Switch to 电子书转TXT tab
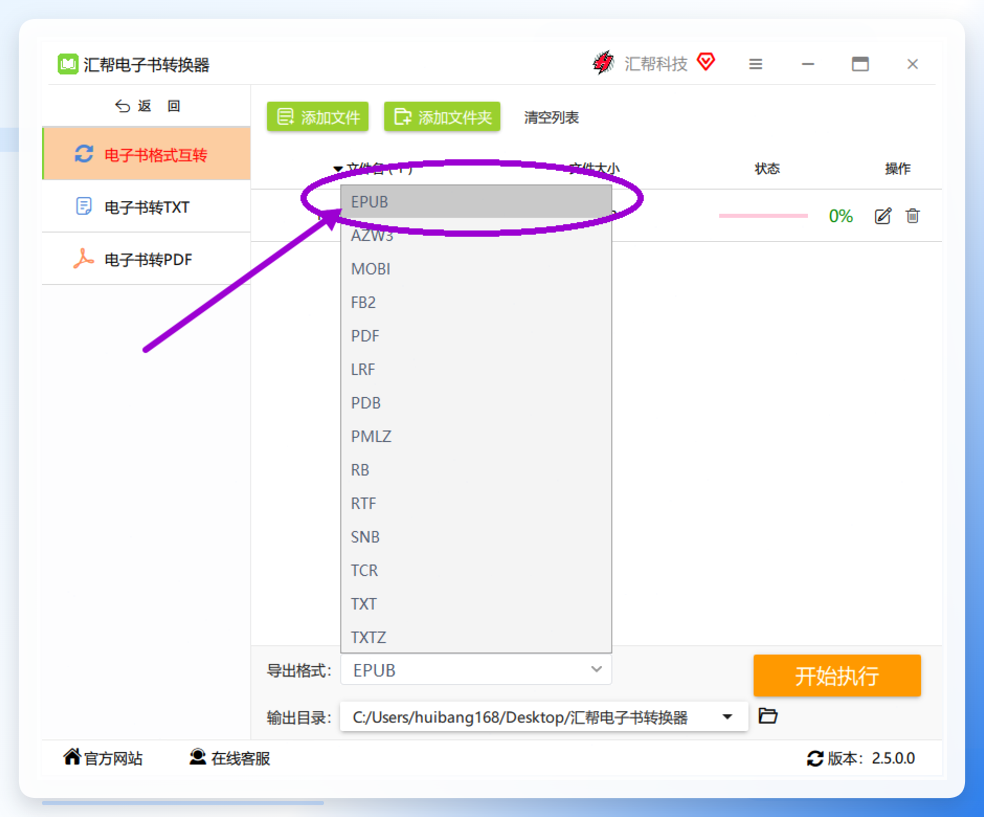The image size is (984, 817). pyautogui.click(x=146, y=206)
